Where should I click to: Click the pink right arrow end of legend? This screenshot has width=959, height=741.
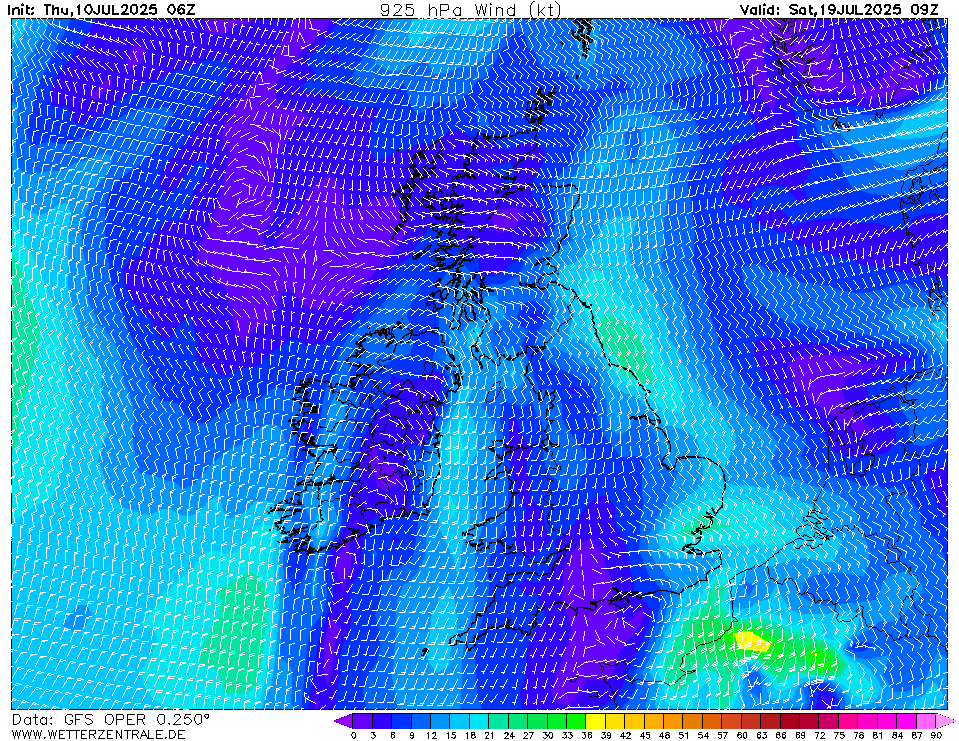click(x=945, y=721)
